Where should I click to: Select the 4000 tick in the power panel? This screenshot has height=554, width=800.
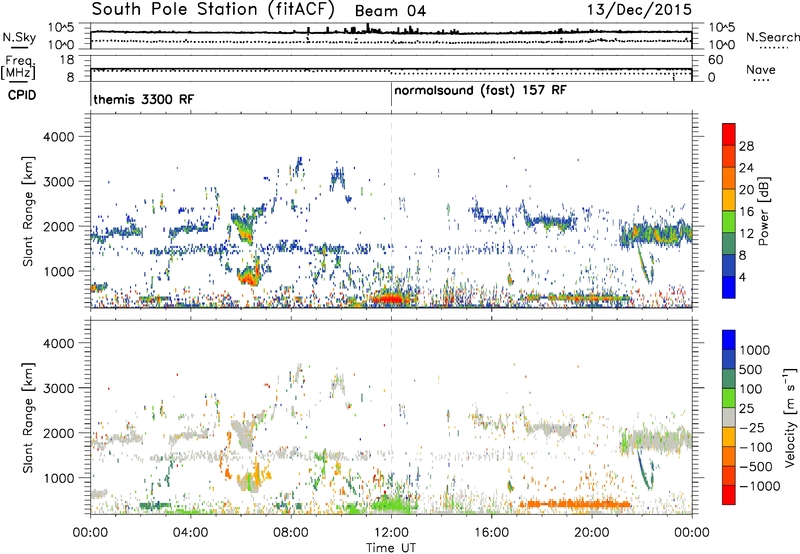pyautogui.click(x=58, y=137)
